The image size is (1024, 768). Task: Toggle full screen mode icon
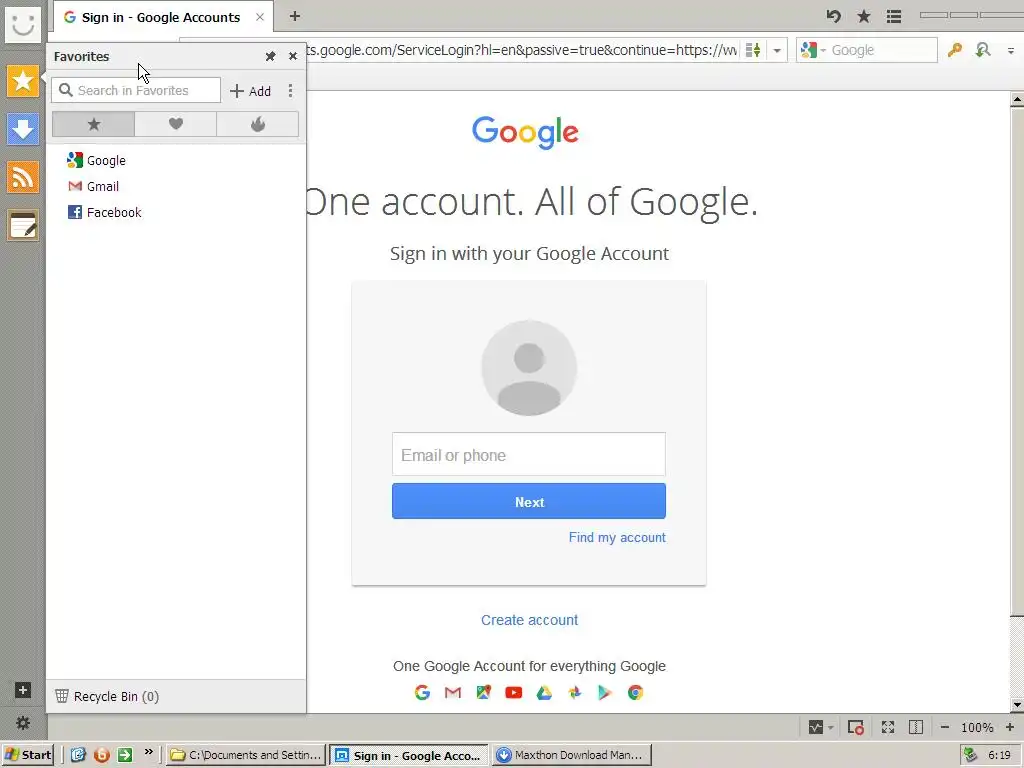[x=888, y=727]
